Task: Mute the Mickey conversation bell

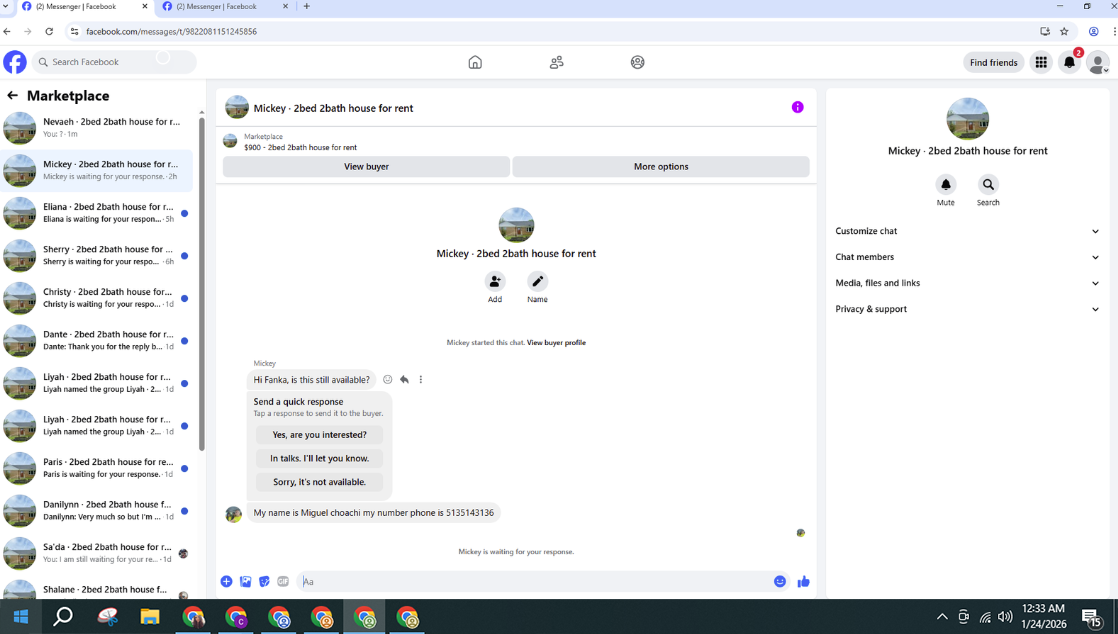Action: [x=945, y=184]
